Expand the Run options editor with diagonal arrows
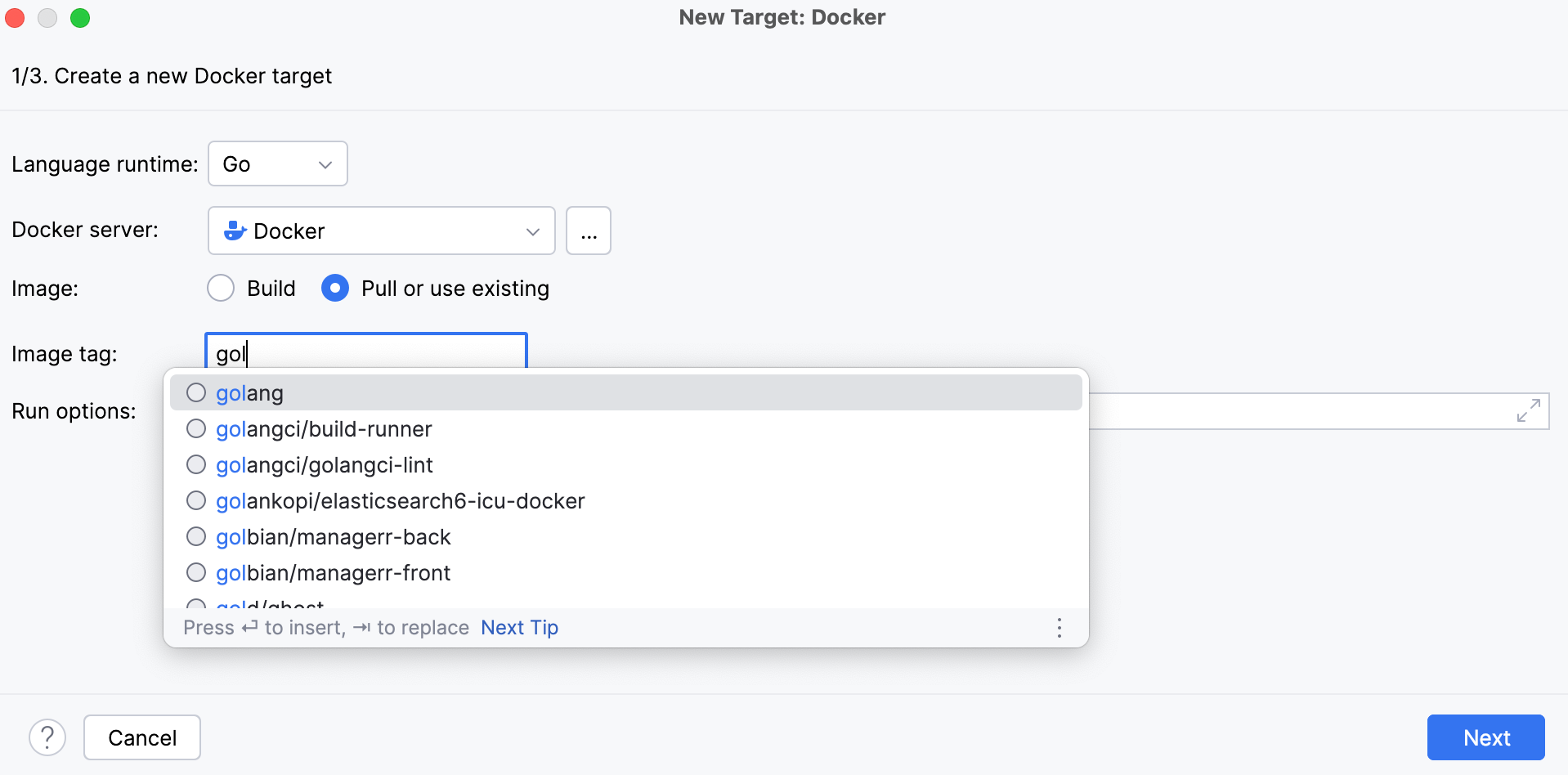This screenshot has height=775, width=1568. click(x=1530, y=411)
